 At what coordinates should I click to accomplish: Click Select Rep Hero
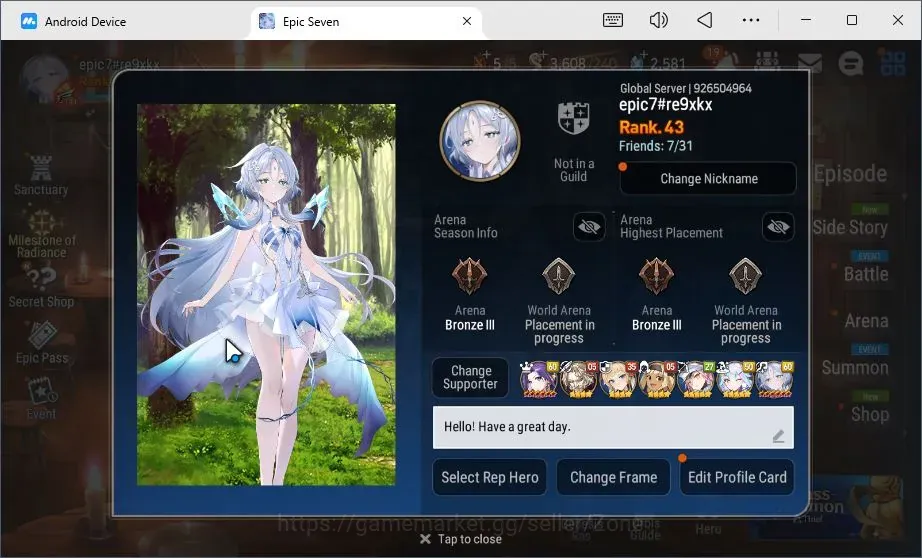(489, 477)
